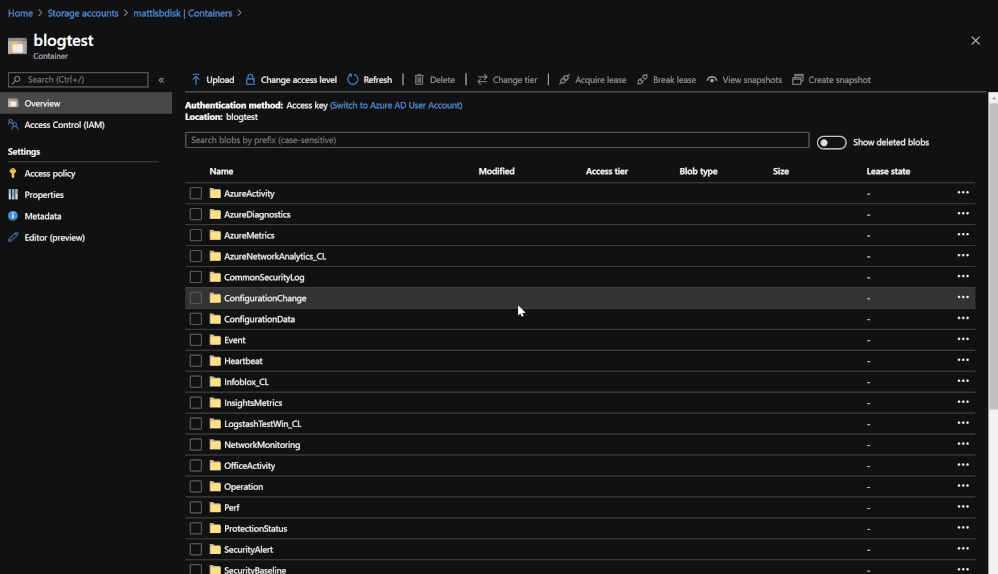998x574 pixels.
Task: Open more options for Perf row
Action: (963, 507)
